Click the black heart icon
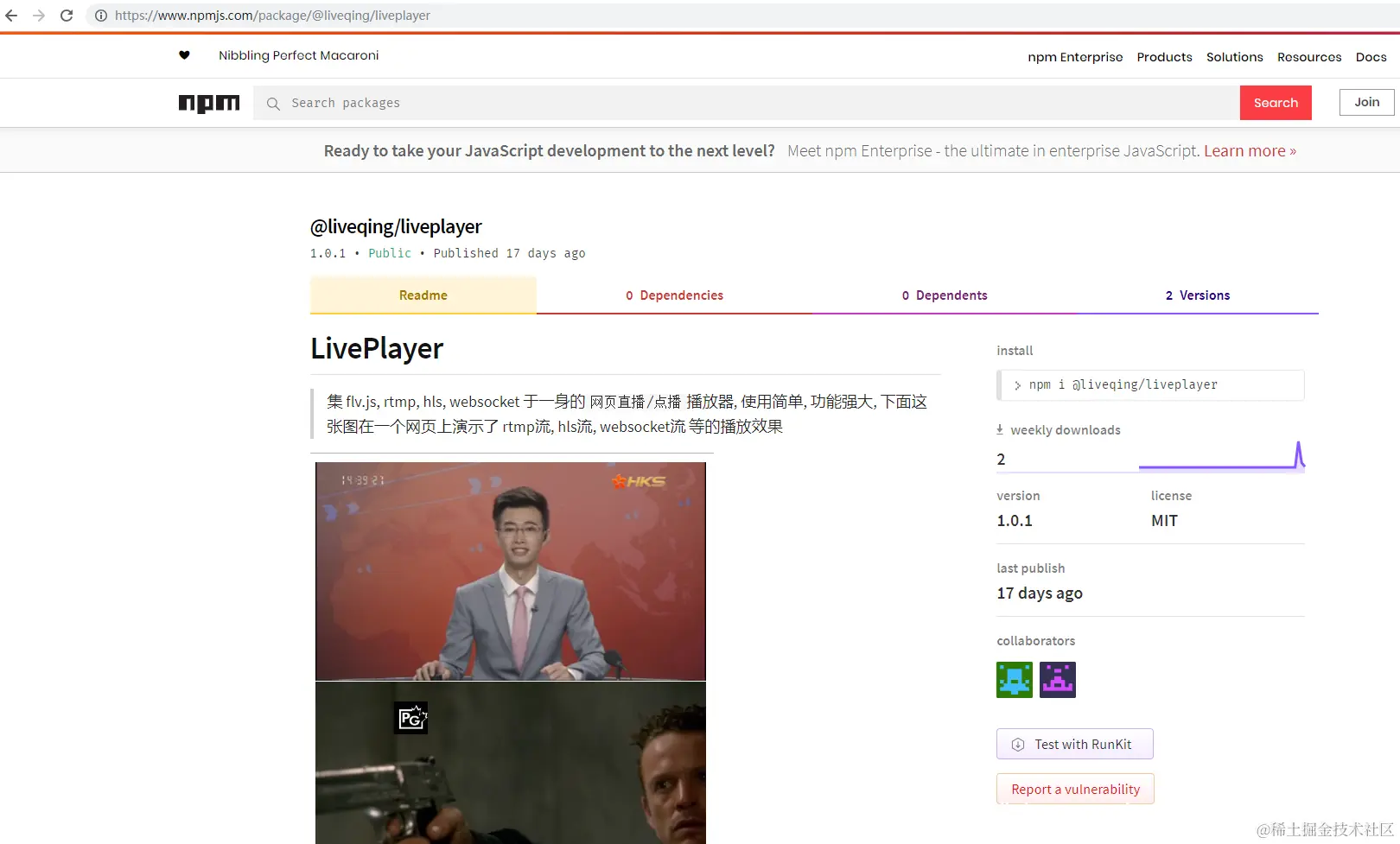1400x844 pixels. tap(184, 55)
